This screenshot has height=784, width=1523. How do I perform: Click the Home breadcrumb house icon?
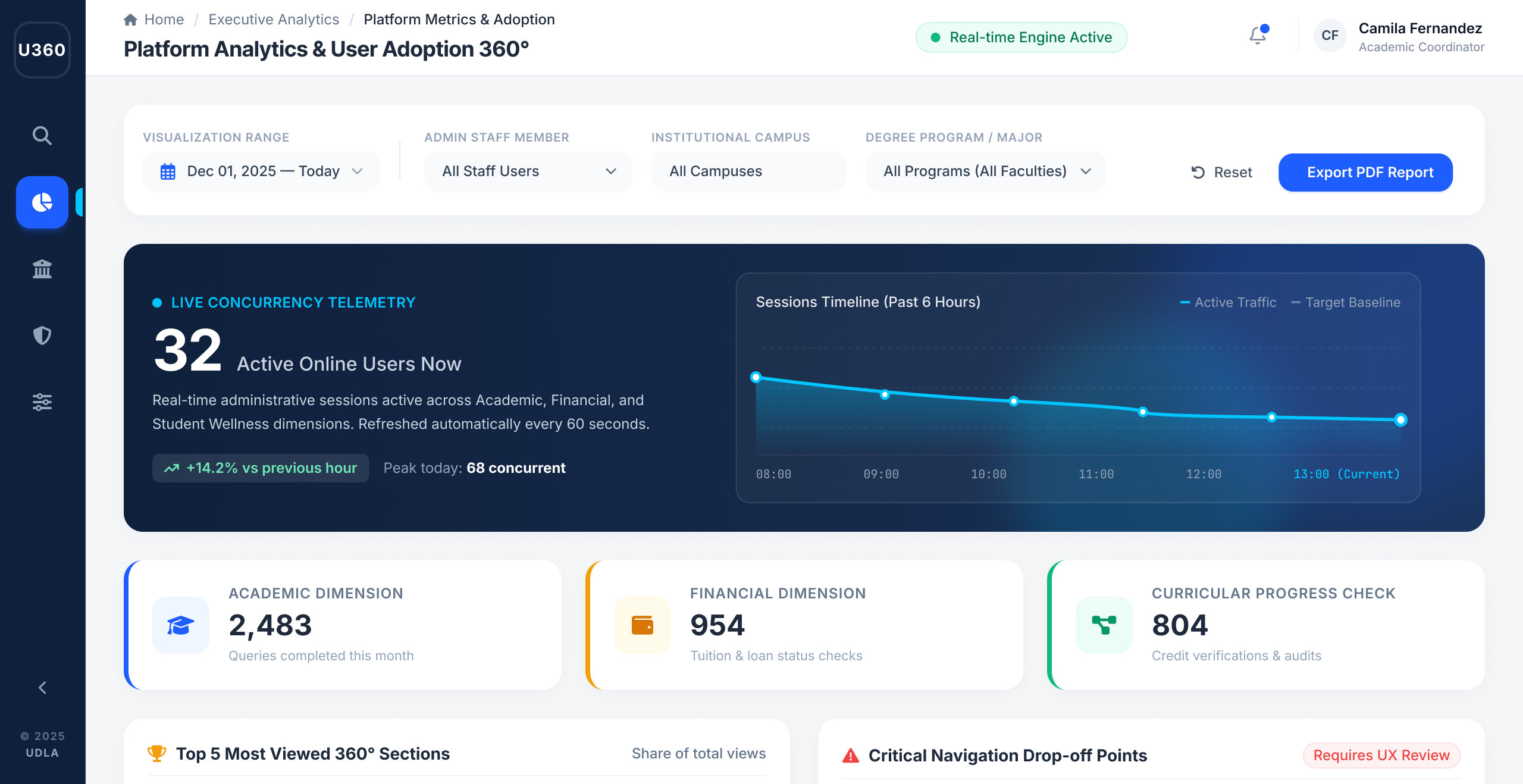(131, 20)
